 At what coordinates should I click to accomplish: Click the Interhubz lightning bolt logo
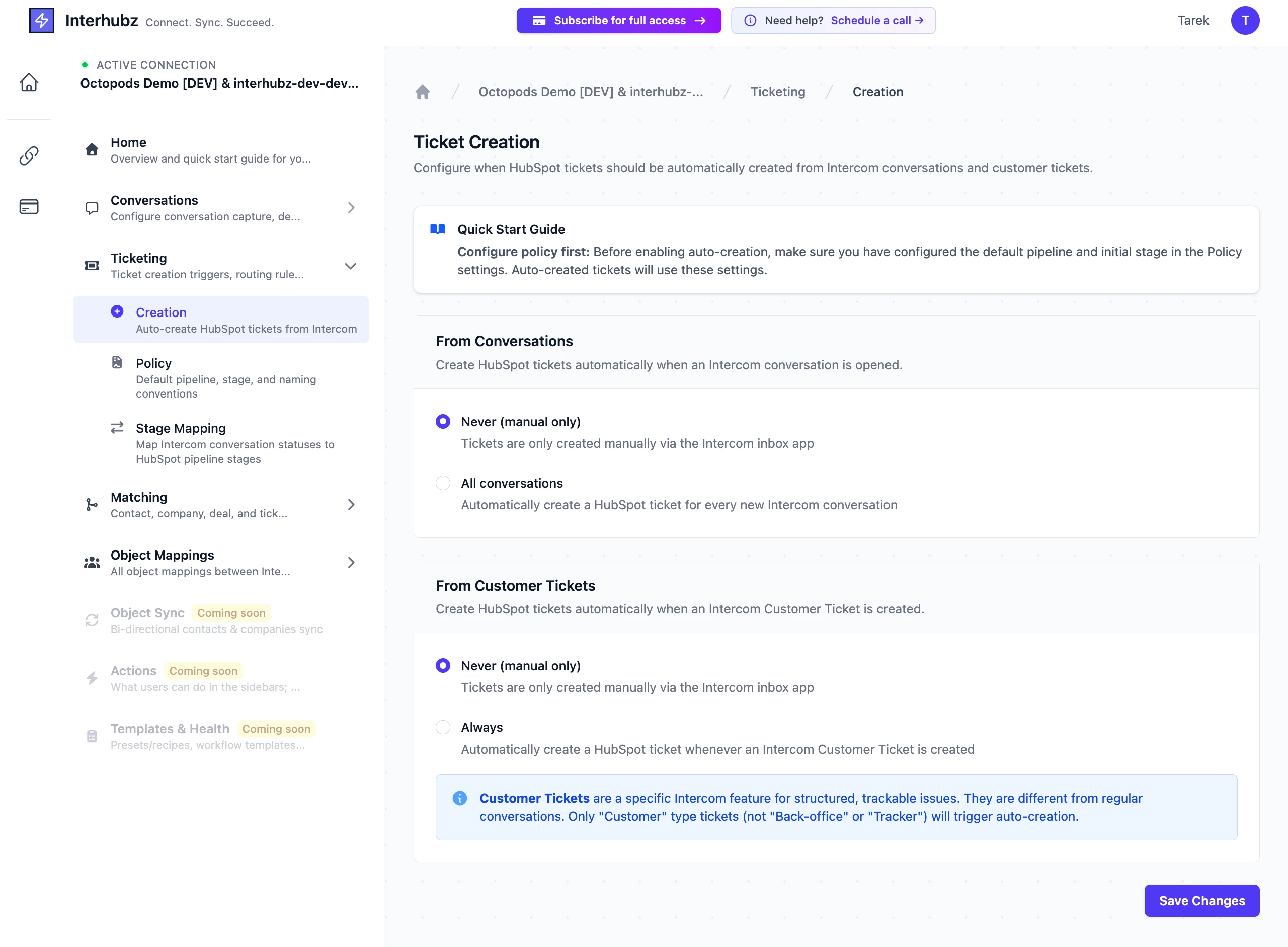[x=42, y=21]
